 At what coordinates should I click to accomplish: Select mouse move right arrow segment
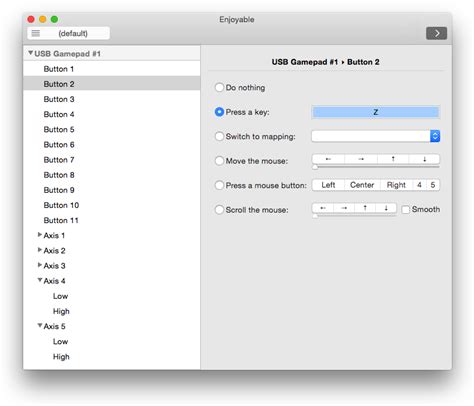tap(361, 159)
